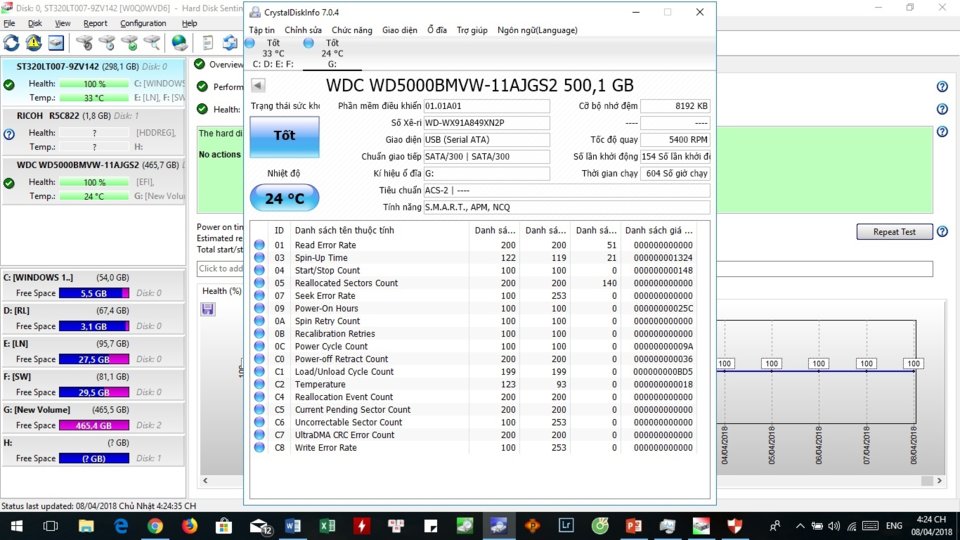Viewport: 960px width, 540px height.
Task: Click the help question mark beside Repeat Test
Action: (x=942, y=231)
